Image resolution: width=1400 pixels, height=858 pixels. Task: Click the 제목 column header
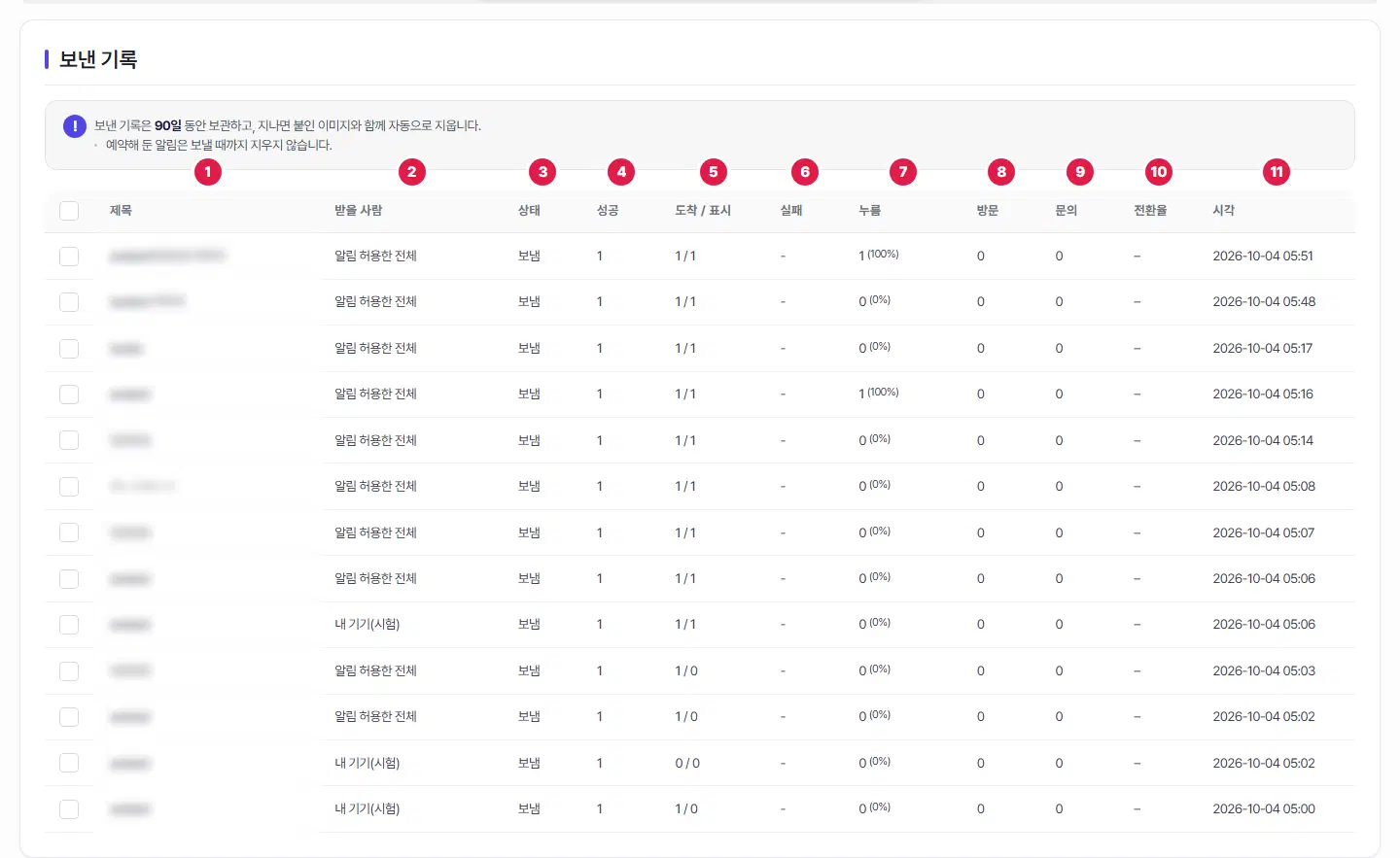pos(121,210)
